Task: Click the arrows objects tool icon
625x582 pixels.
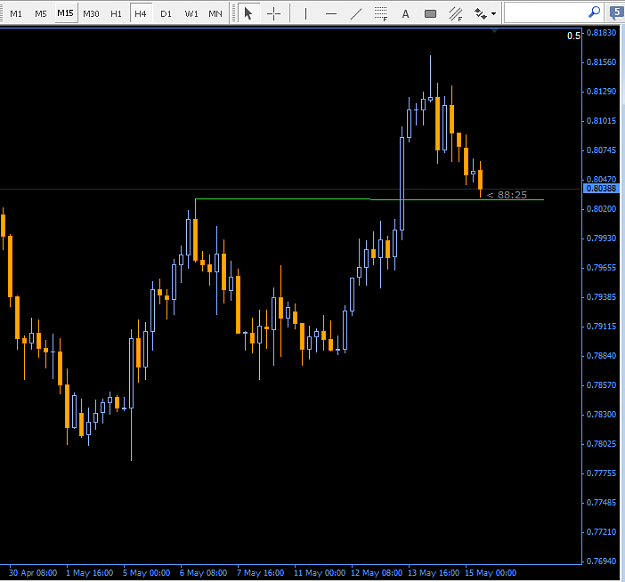Action: [x=480, y=14]
